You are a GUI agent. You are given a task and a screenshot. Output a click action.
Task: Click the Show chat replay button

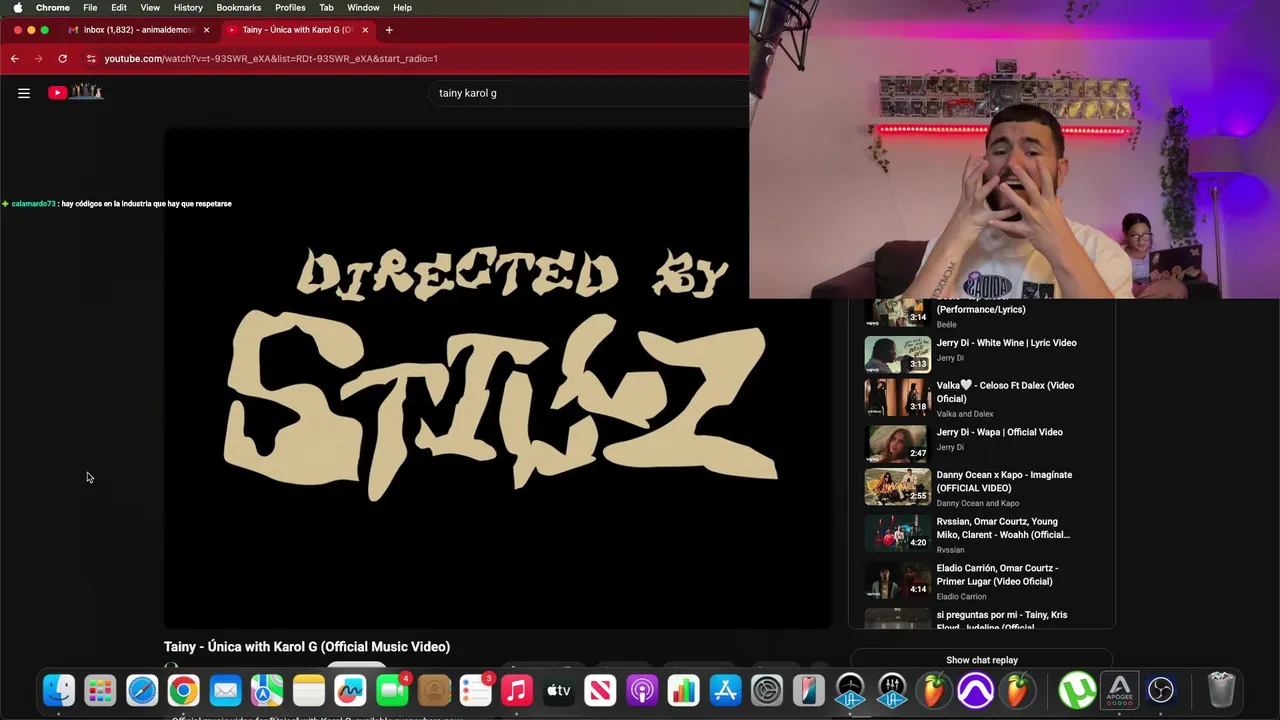[x=982, y=660]
